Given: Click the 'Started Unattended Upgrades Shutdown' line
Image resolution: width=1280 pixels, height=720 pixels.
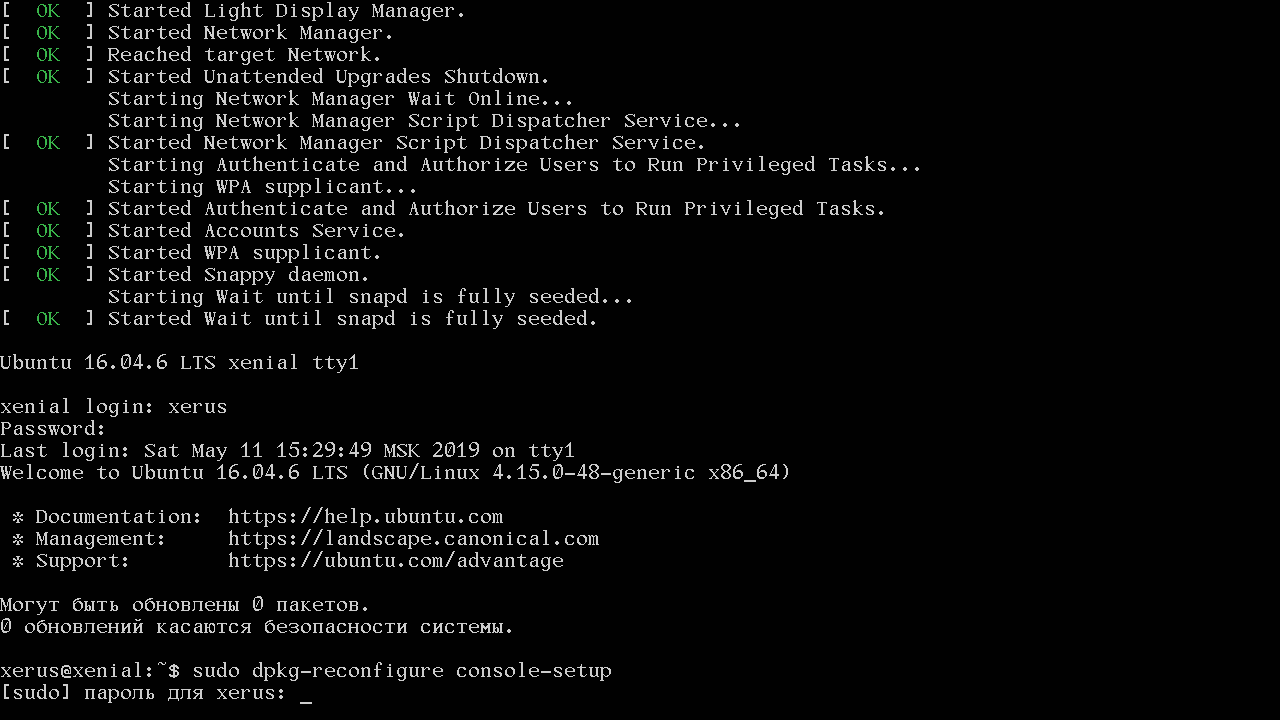Looking at the screenshot, I should point(328,77).
